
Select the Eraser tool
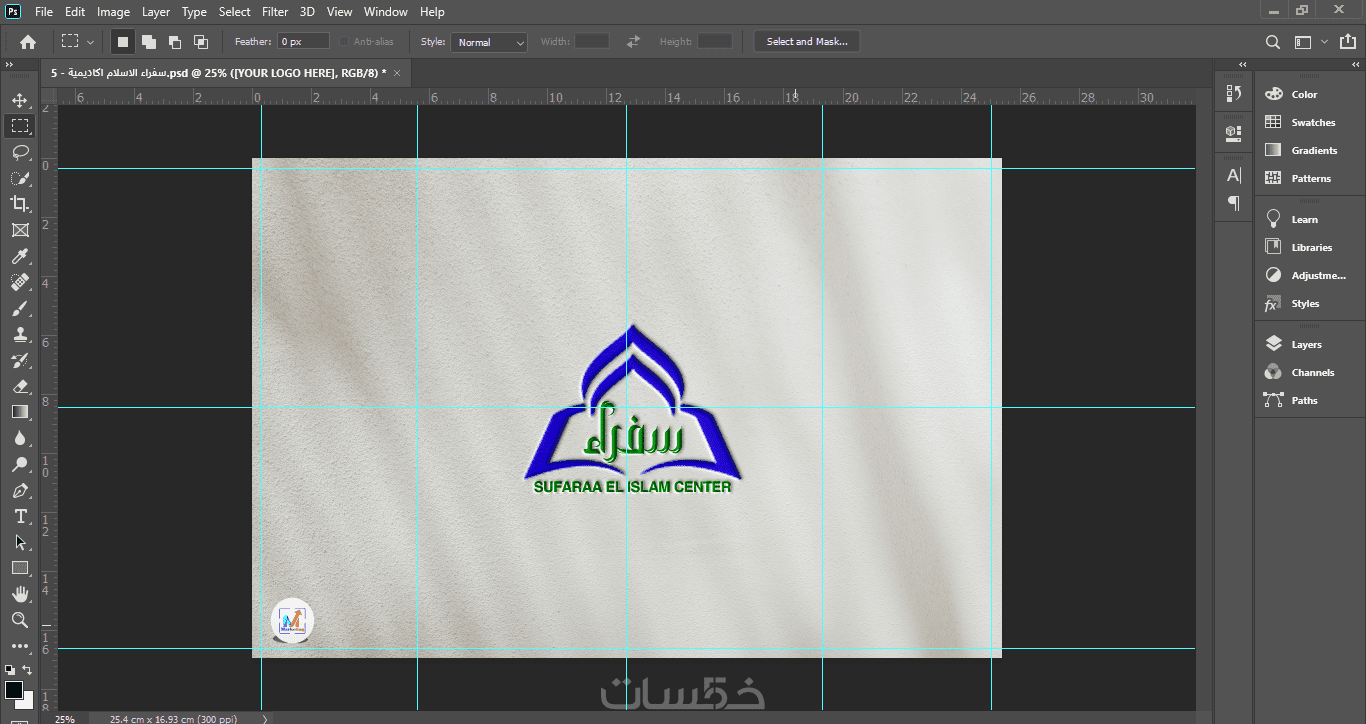click(x=20, y=386)
